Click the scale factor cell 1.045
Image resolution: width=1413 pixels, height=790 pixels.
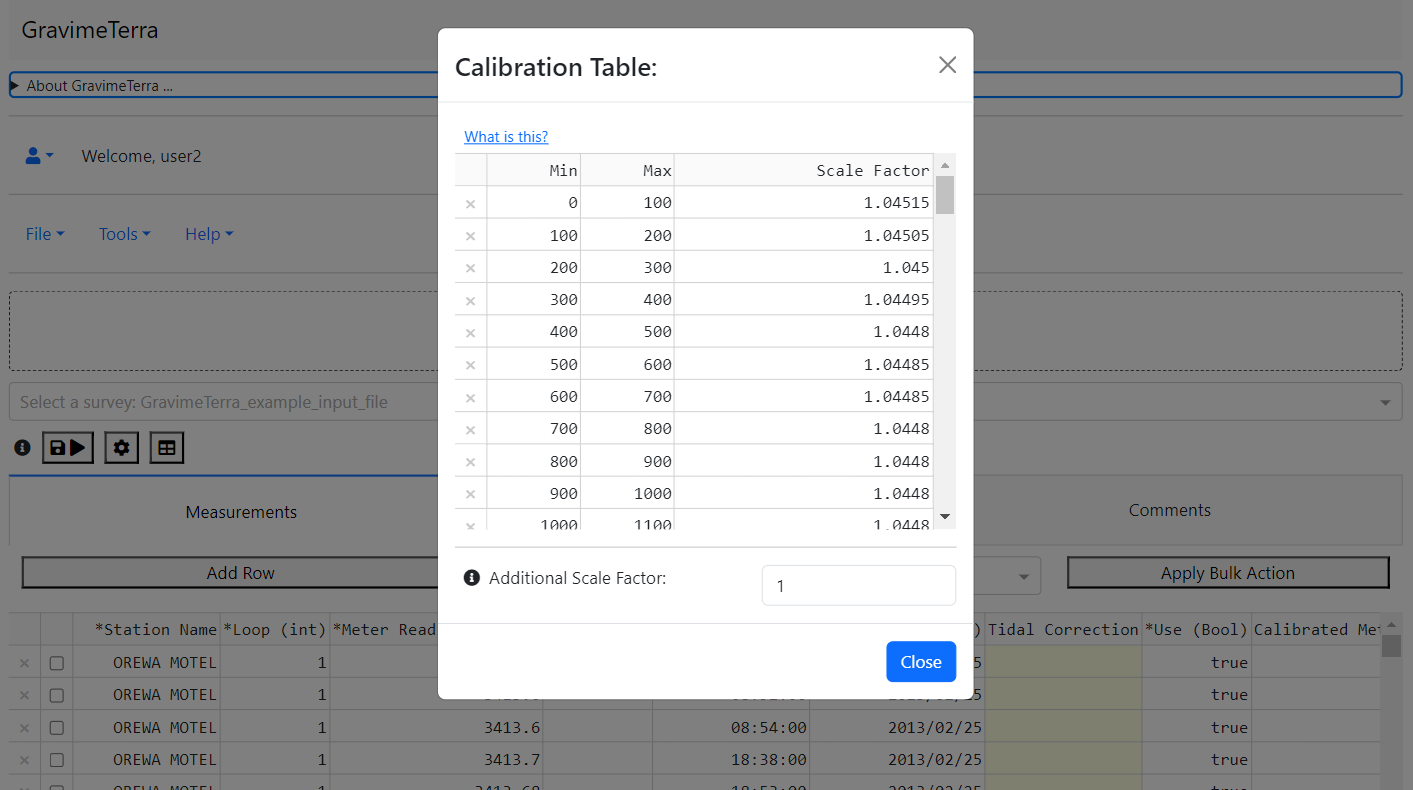coord(804,268)
